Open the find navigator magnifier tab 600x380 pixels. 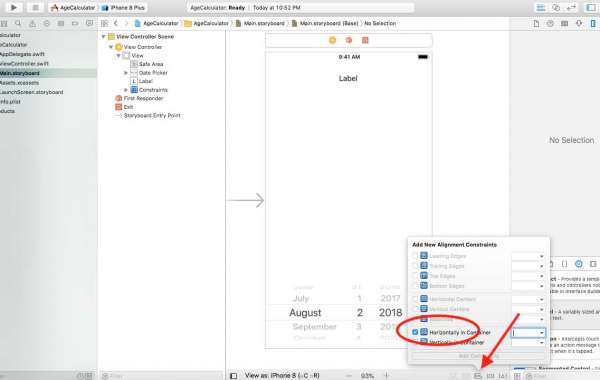tap(18, 23)
